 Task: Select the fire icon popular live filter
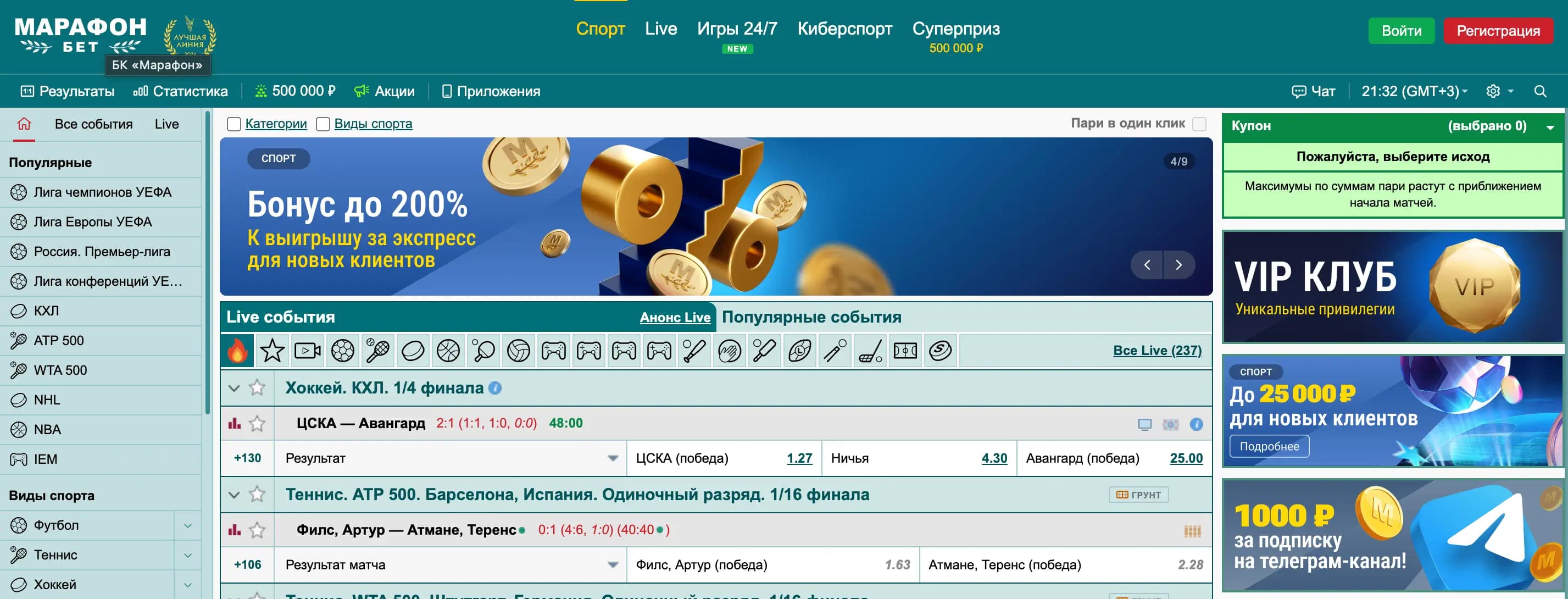(x=237, y=351)
